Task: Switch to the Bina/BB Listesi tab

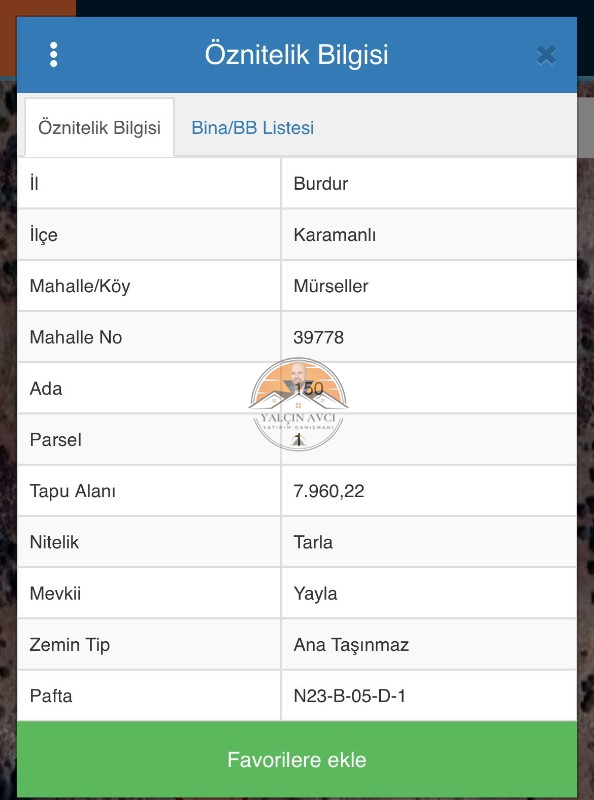Action: click(253, 128)
